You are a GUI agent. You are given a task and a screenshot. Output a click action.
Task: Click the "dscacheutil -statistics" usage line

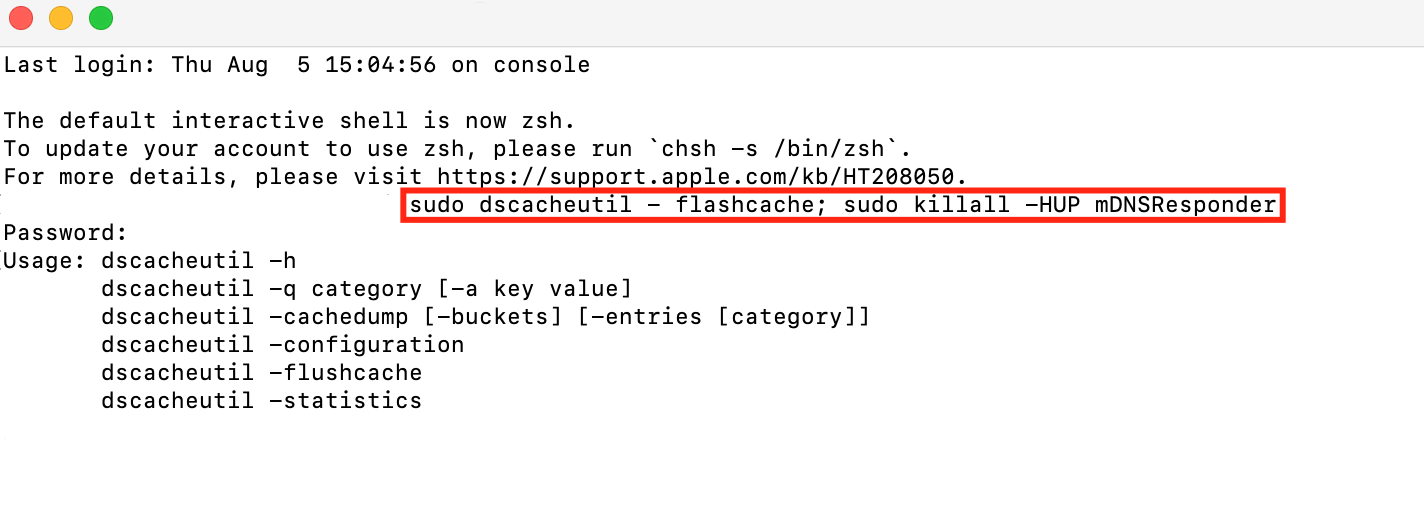(x=261, y=401)
